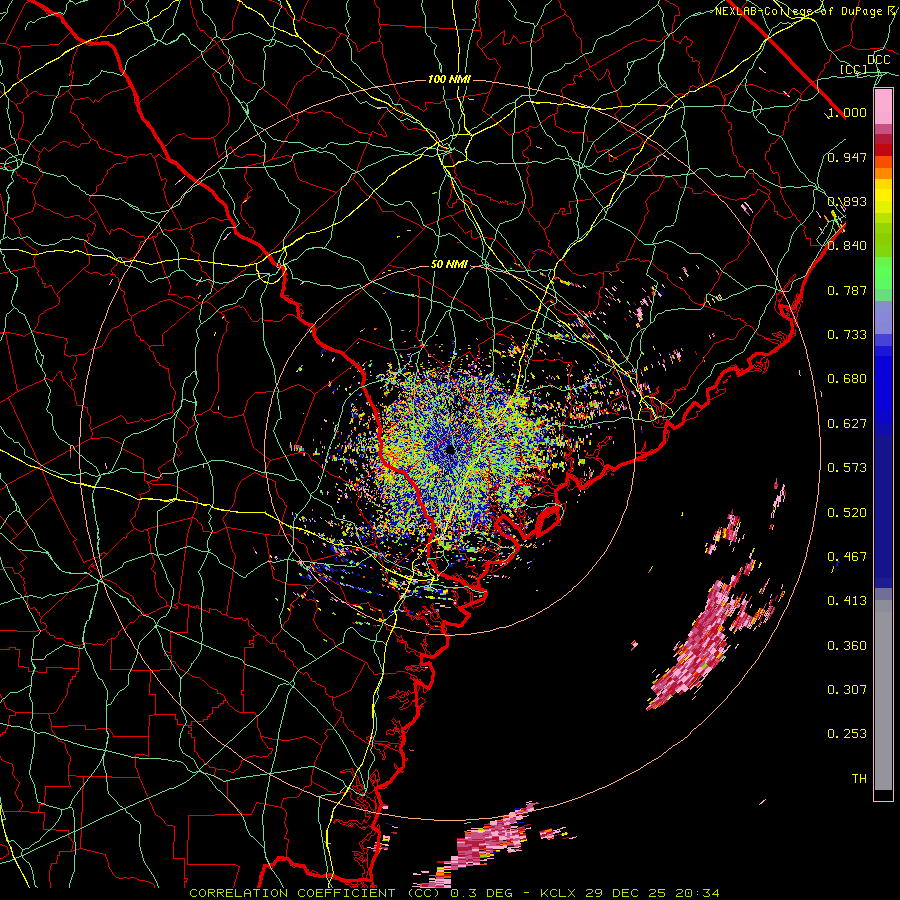Viewport: 900px width, 900px height.
Task: Click the 0.573 legend value
Action: pos(847,468)
